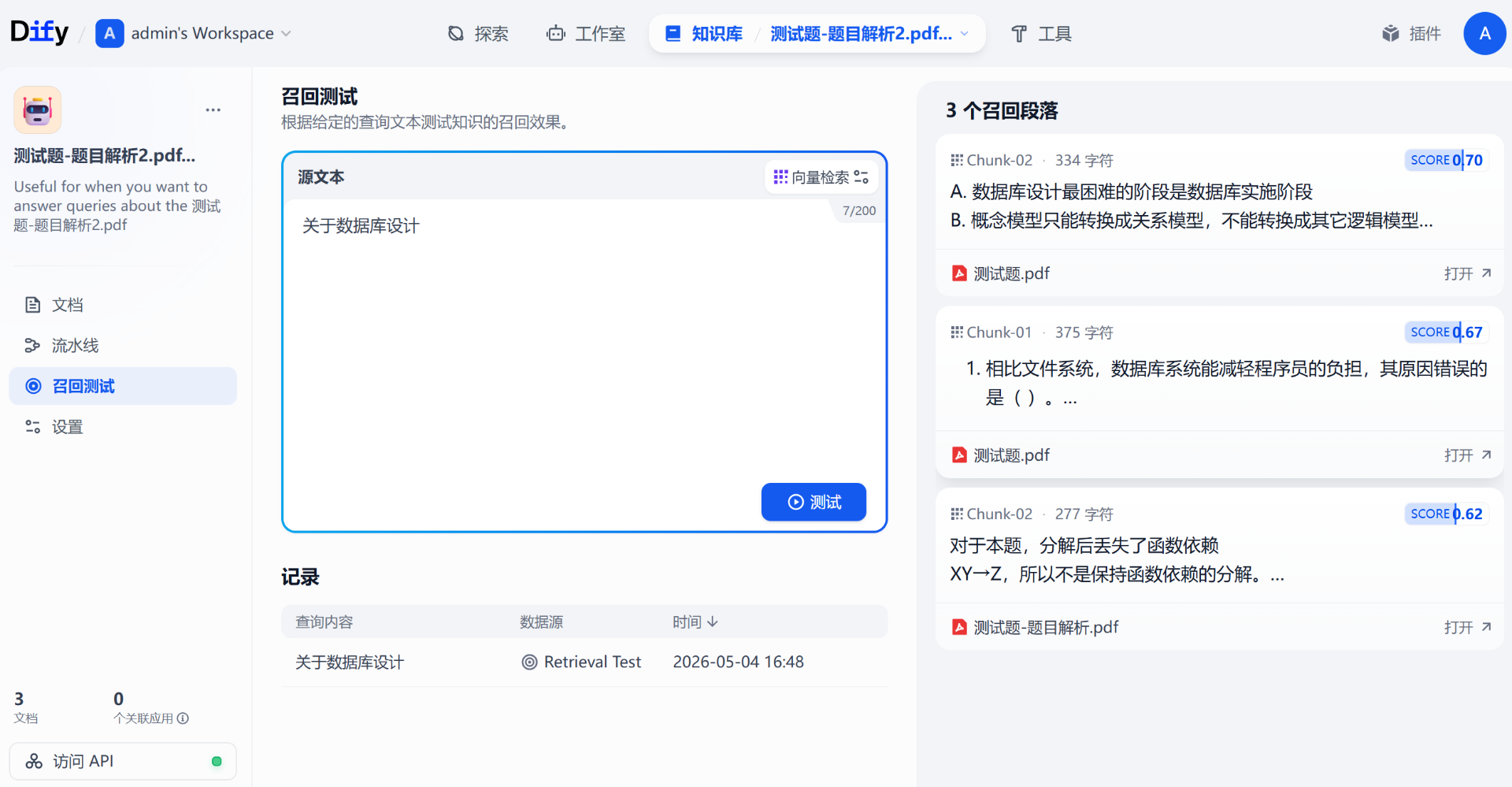This screenshot has width=1512, height=787.
Task: Click into the 源文本 query text area
Action: coord(584,339)
